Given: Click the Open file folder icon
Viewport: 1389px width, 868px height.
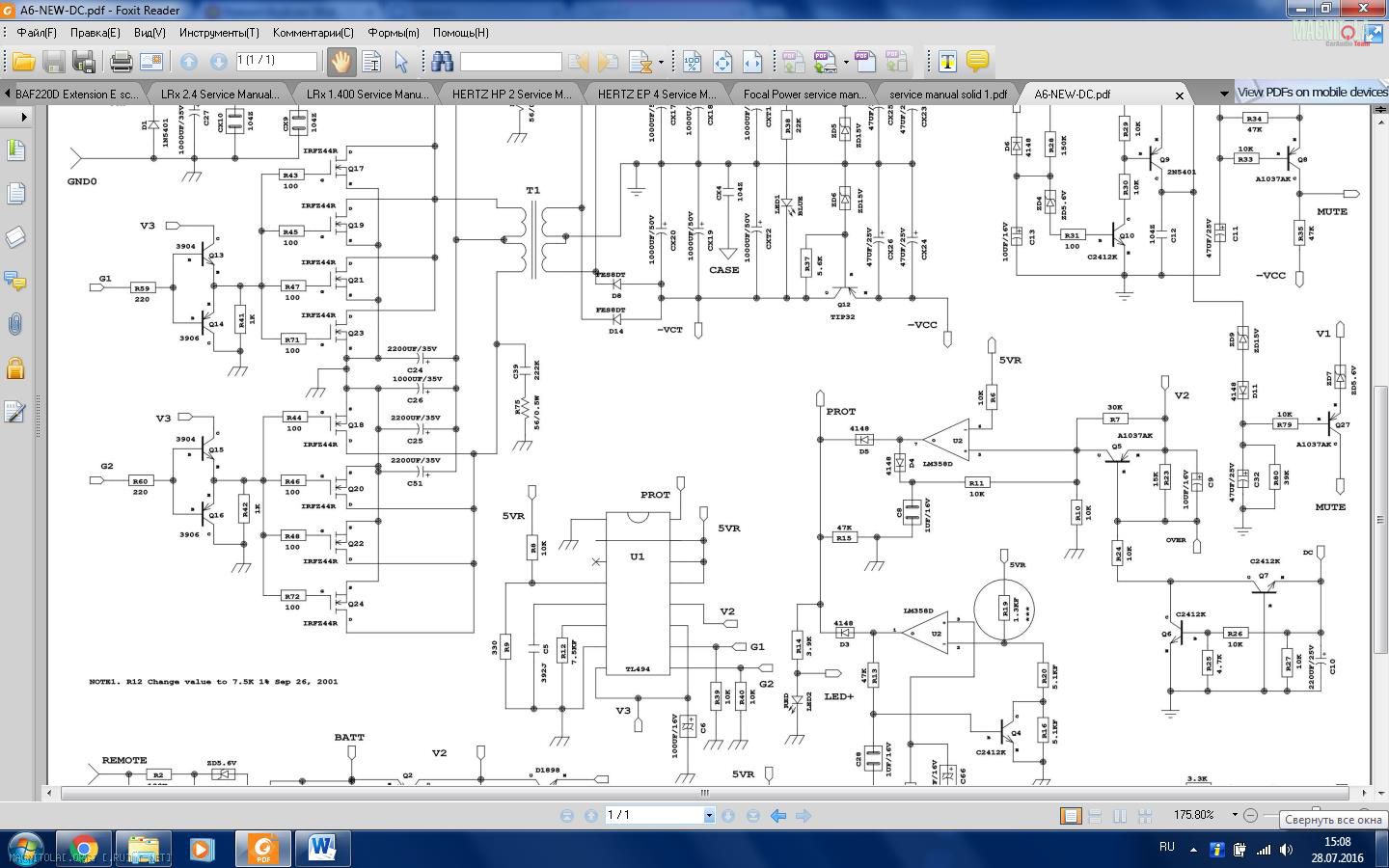Looking at the screenshot, I should [23, 63].
